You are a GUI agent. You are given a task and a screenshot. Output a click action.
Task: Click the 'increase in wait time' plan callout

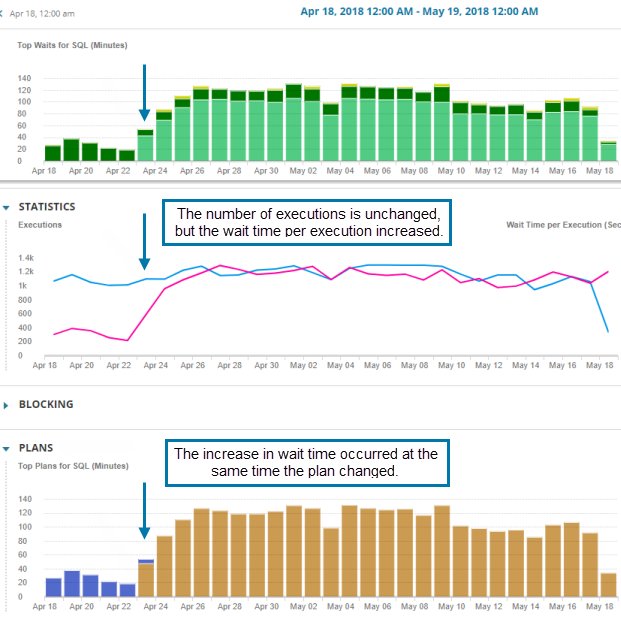click(x=306, y=462)
